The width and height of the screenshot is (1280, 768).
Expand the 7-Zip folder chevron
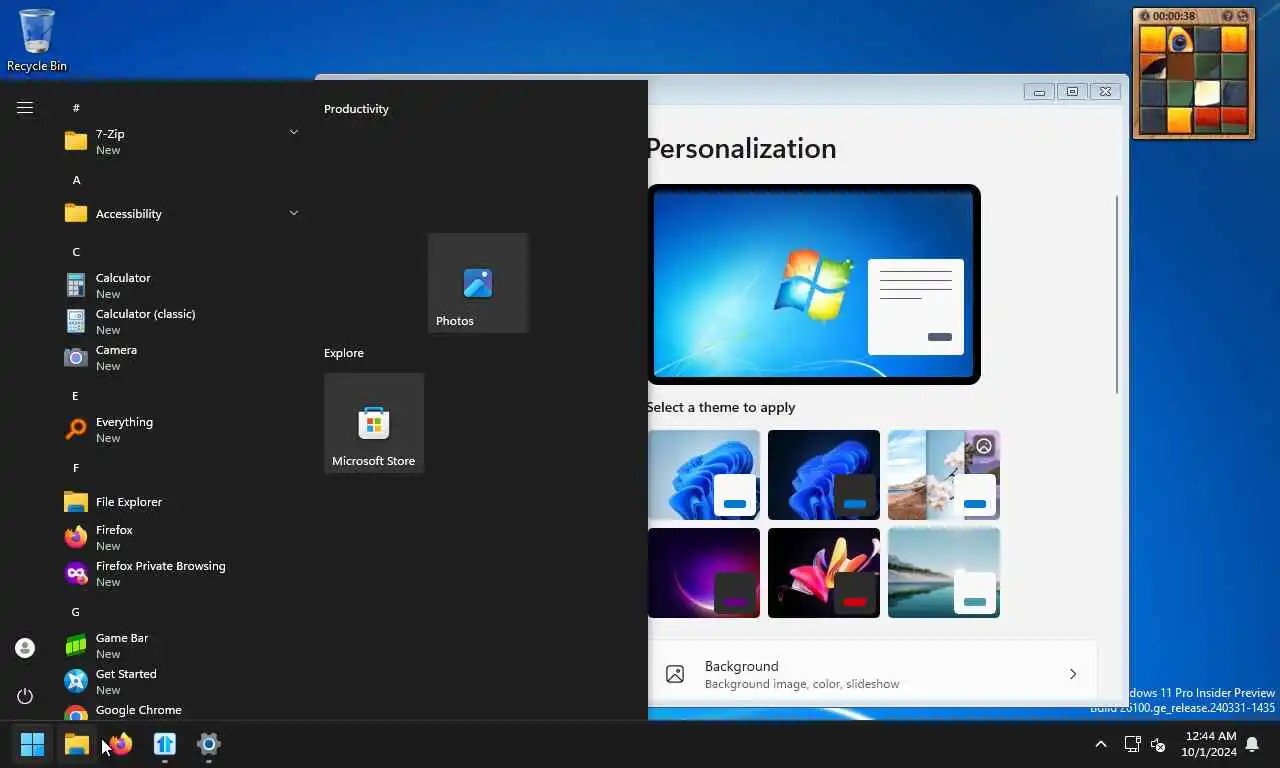click(294, 132)
